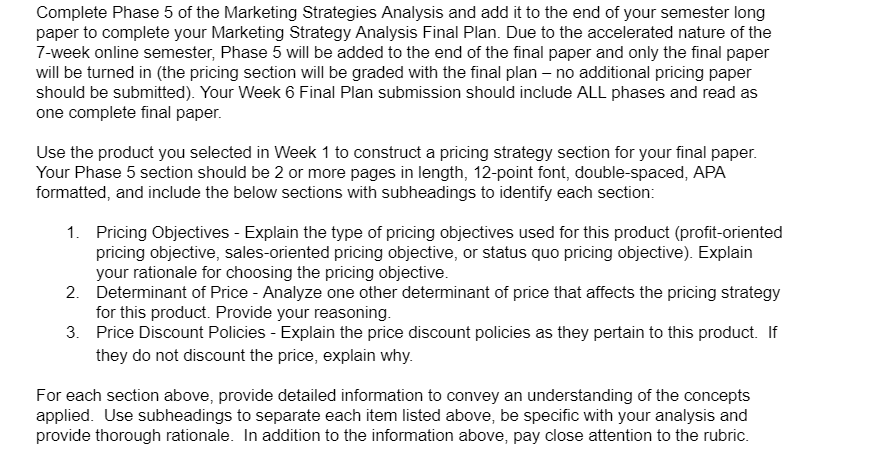Click the list number 2 marker
Image resolution: width=896 pixels, height=455 pixels.
coord(71,293)
